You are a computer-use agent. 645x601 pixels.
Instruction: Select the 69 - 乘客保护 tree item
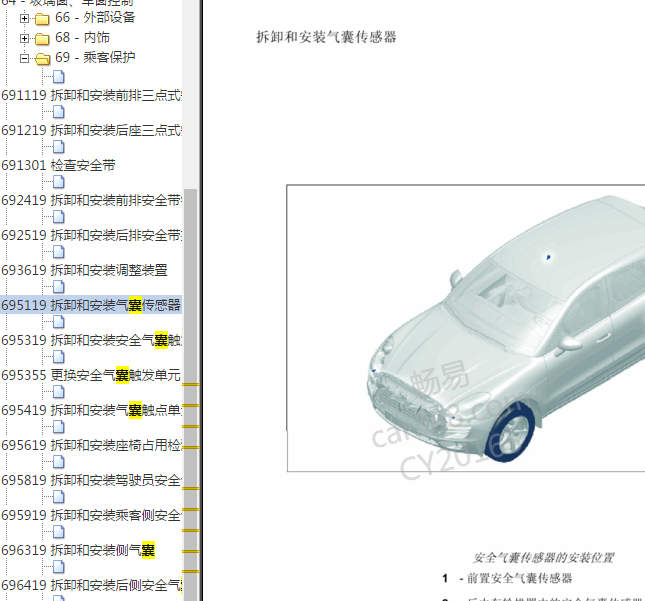tap(95, 57)
